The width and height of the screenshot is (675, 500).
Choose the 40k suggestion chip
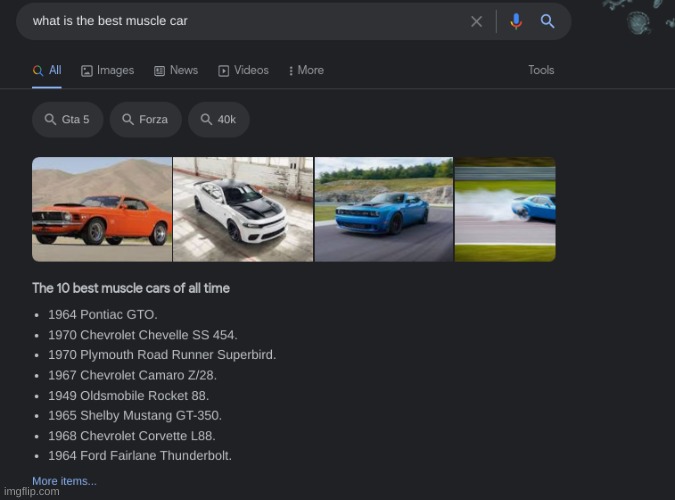pyautogui.click(x=218, y=119)
